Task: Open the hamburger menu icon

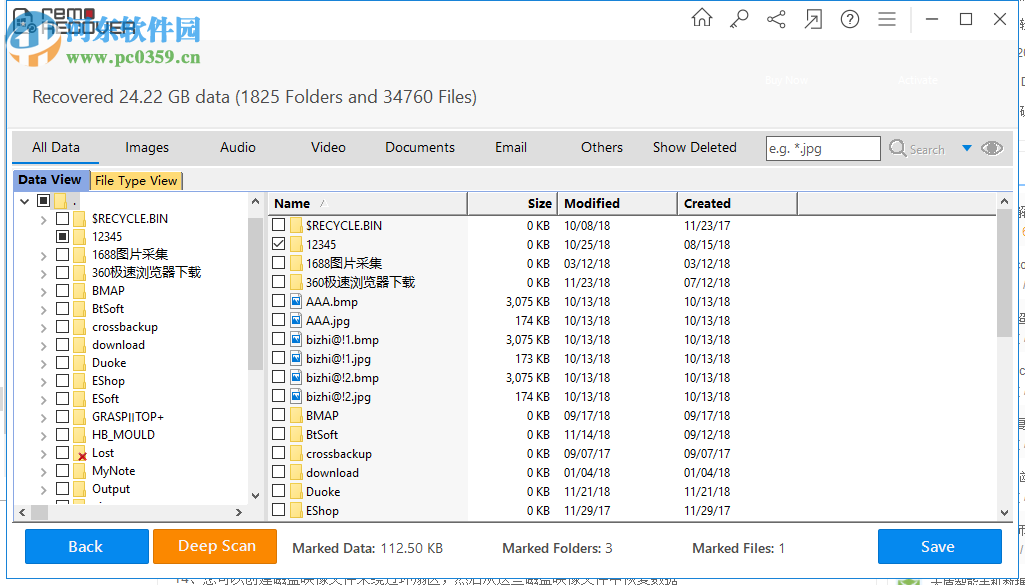Action: click(x=886, y=18)
